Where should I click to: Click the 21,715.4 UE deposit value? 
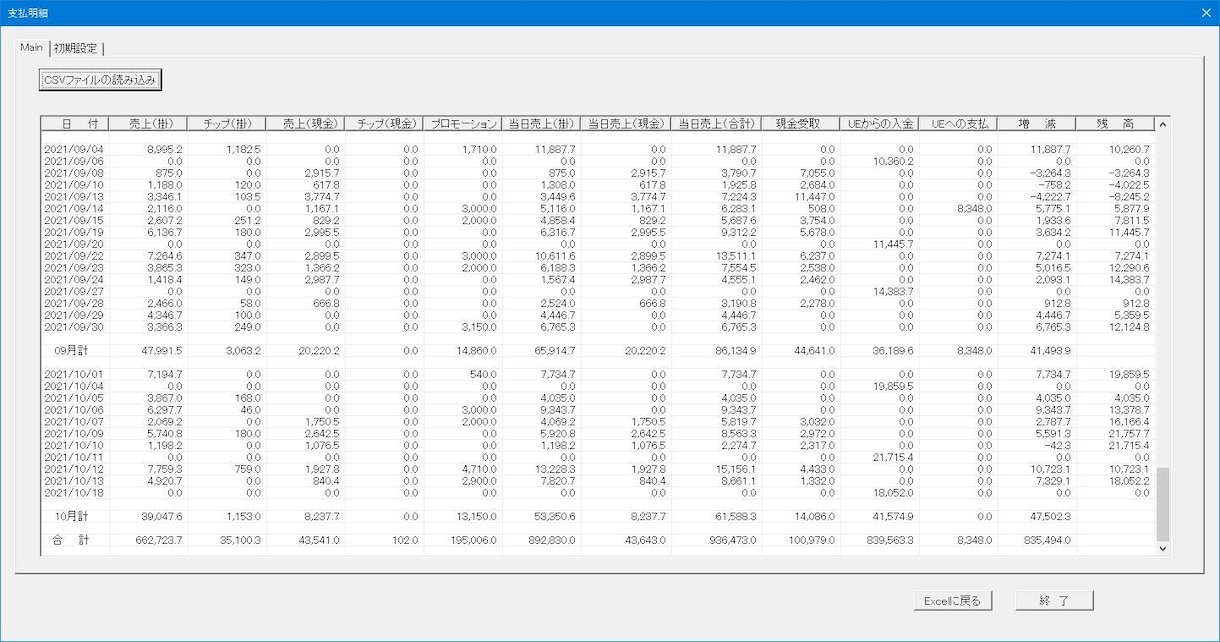coord(894,457)
